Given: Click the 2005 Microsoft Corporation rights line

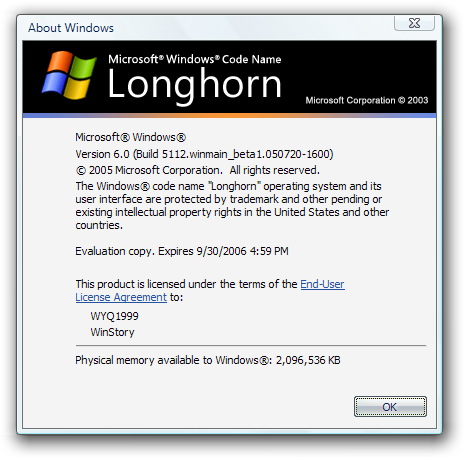Looking at the screenshot, I should tap(197, 170).
